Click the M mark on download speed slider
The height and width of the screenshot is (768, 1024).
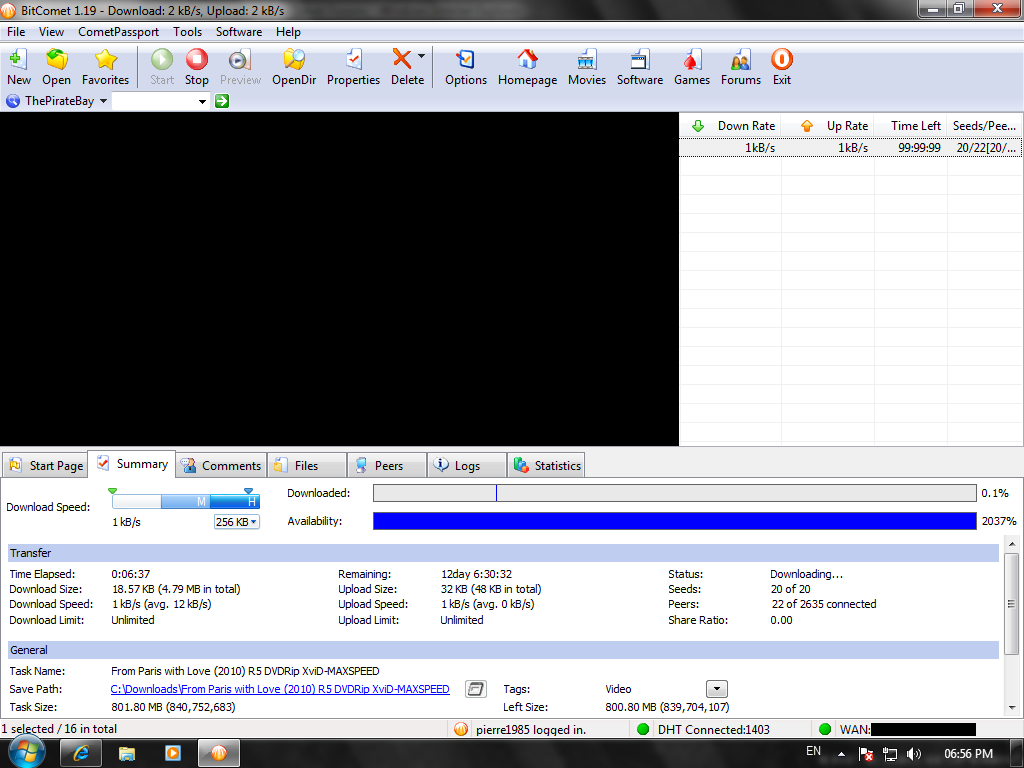point(201,502)
